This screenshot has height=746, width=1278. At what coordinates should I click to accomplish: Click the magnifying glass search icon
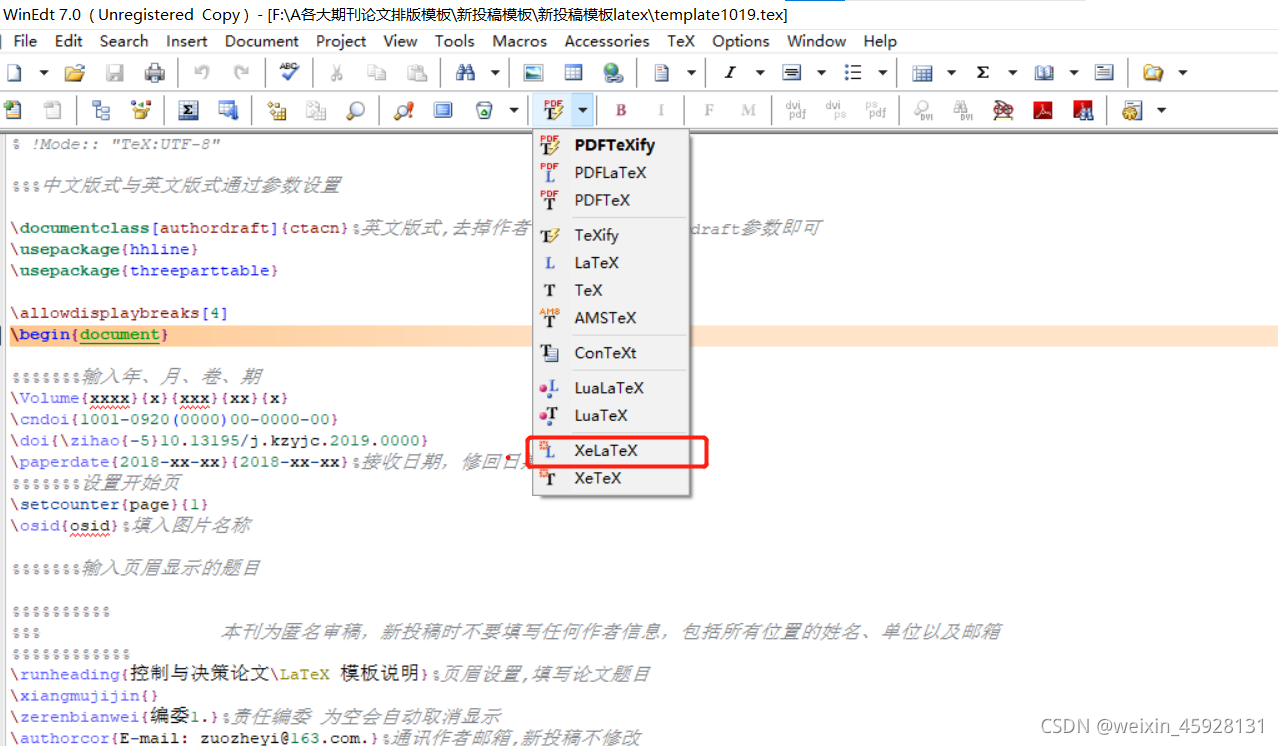pyautogui.click(x=356, y=110)
